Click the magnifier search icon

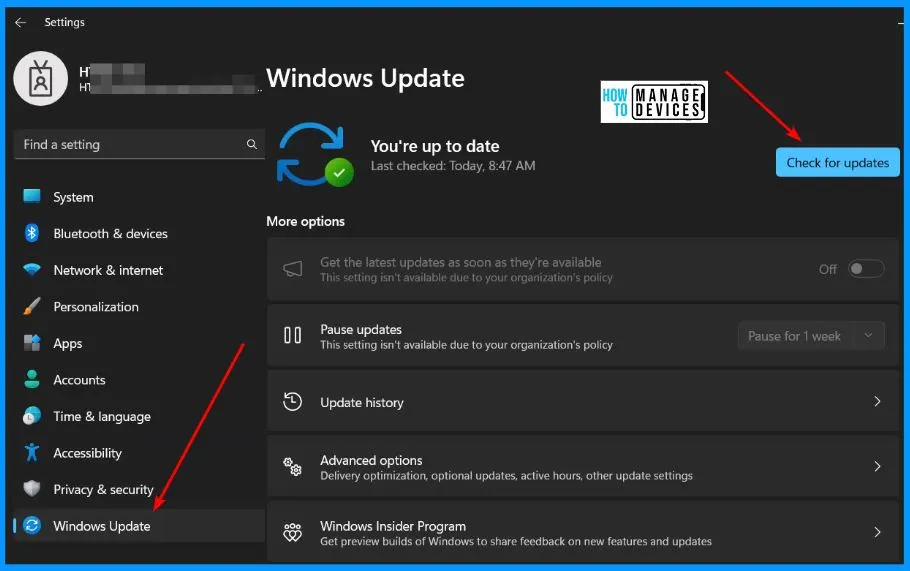251,144
